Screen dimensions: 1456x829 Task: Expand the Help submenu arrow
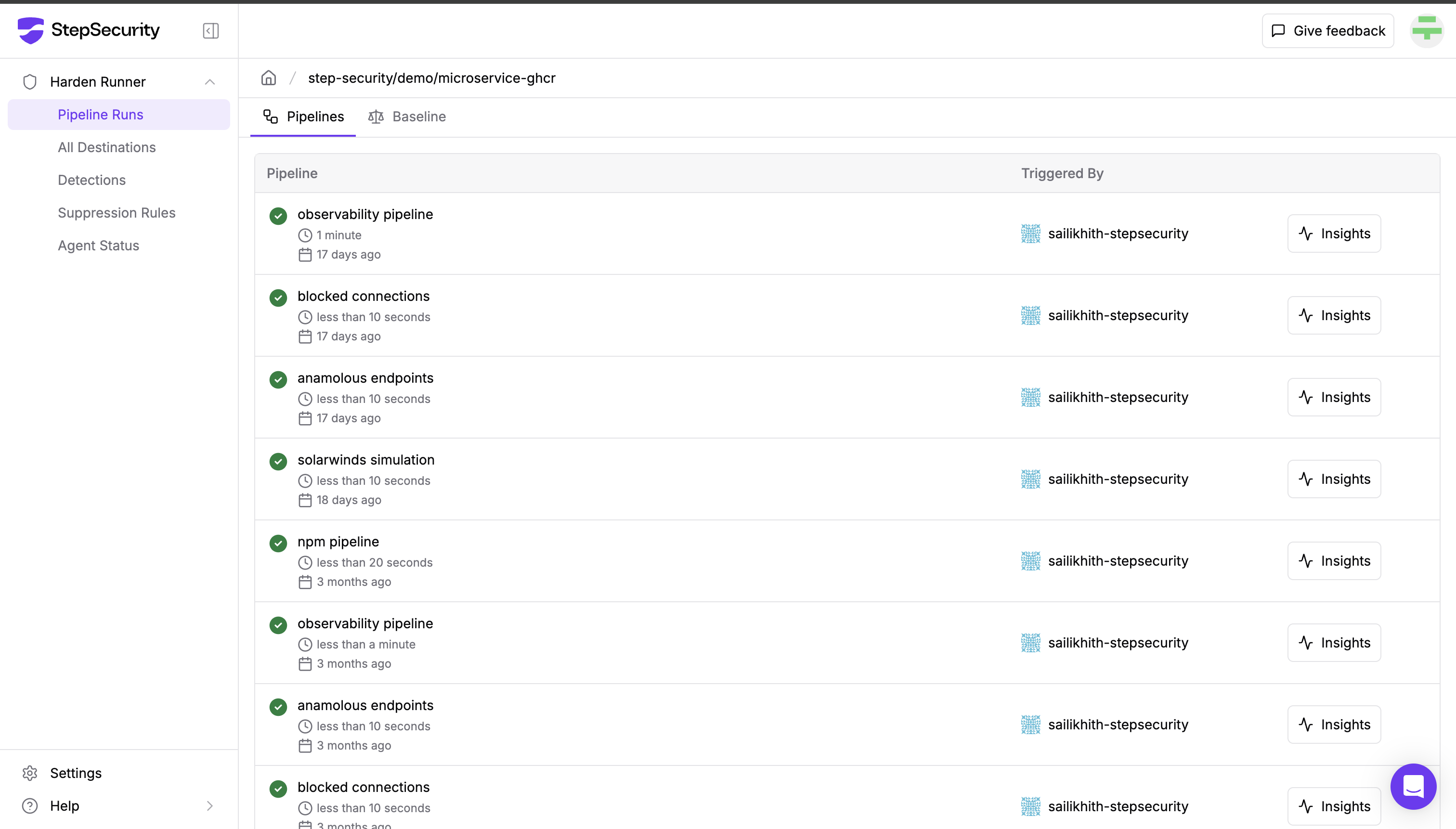point(209,806)
